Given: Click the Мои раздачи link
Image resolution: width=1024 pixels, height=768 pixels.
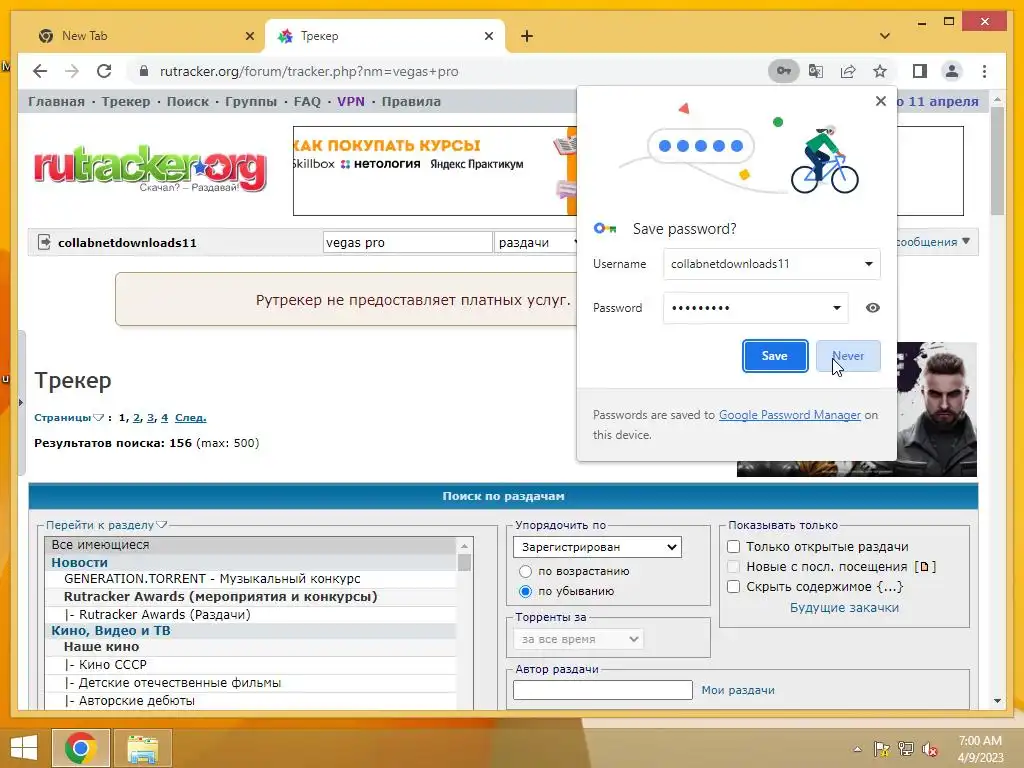Looking at the screenshot, I should tap(738, 690).
